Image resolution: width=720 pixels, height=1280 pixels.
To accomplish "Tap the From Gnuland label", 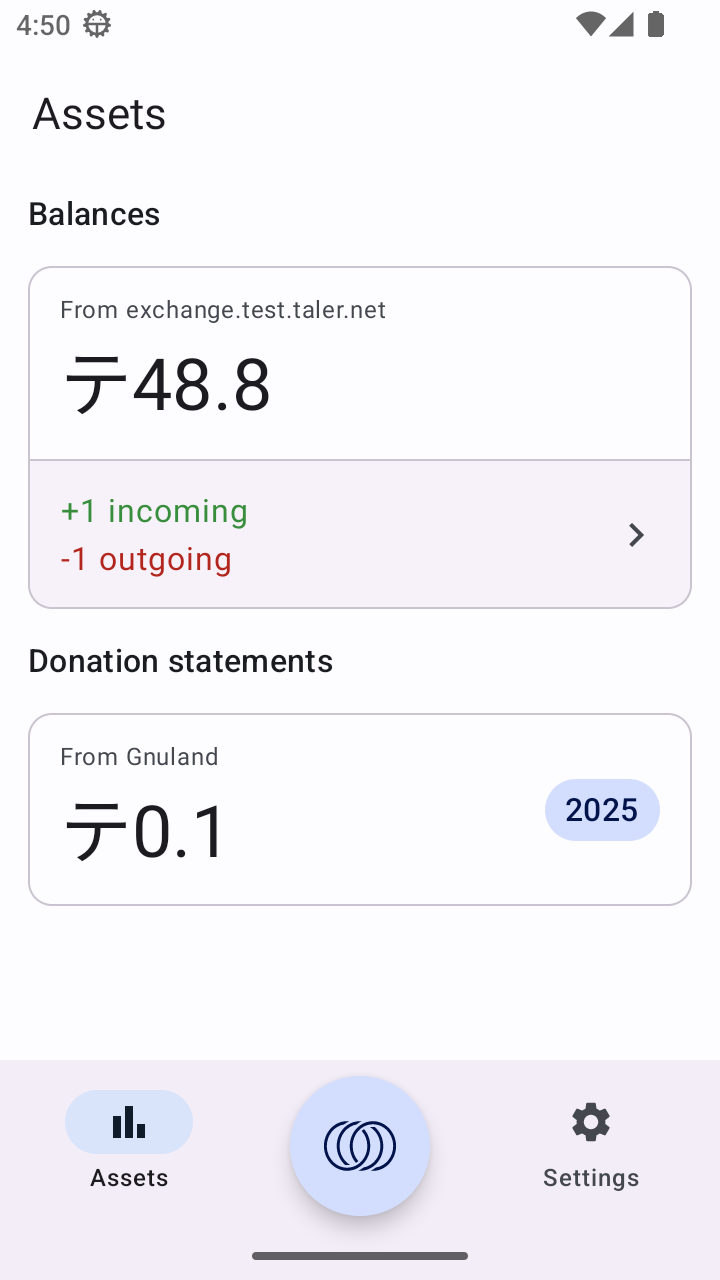I will click(139, 757).
